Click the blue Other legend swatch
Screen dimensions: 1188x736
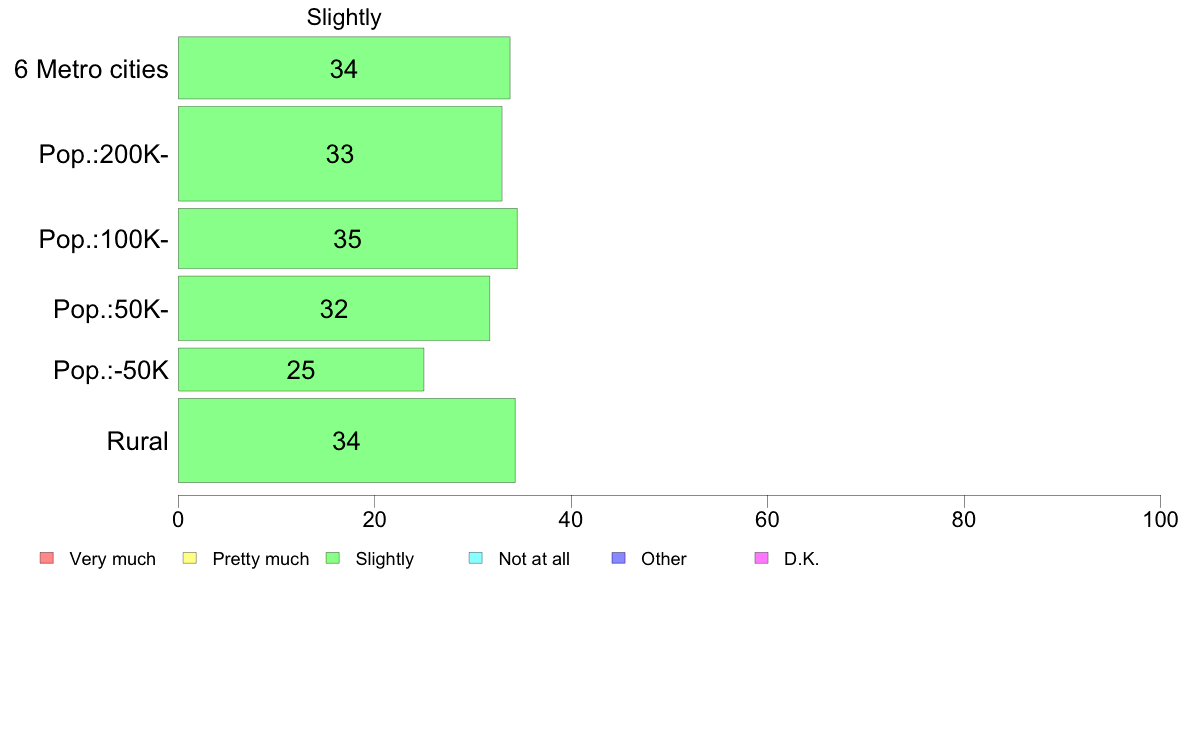[618, 559]
